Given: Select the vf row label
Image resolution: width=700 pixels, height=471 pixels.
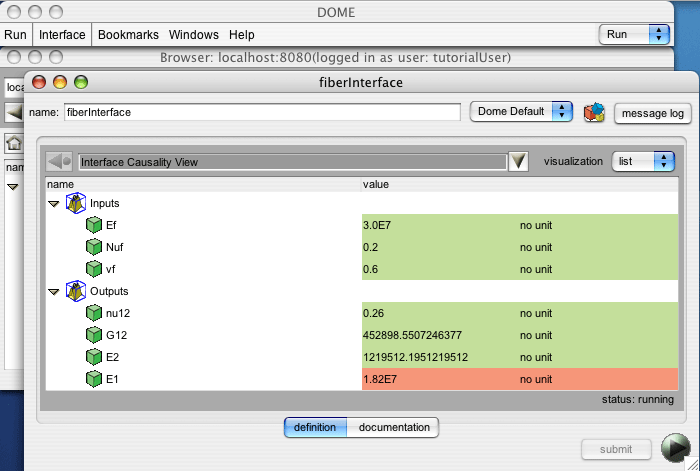Looking at the screenshot, I should pyautogui.click(x=110, y=269).
